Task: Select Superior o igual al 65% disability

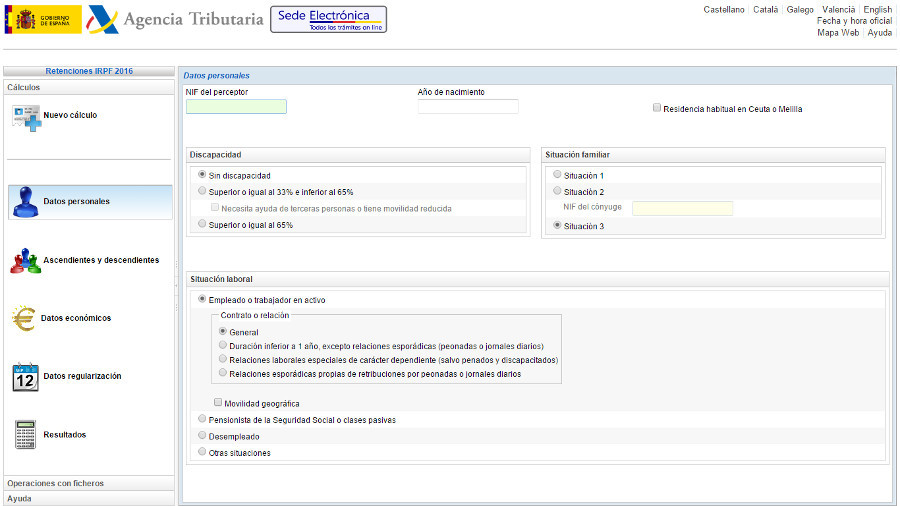Action: 203,225
